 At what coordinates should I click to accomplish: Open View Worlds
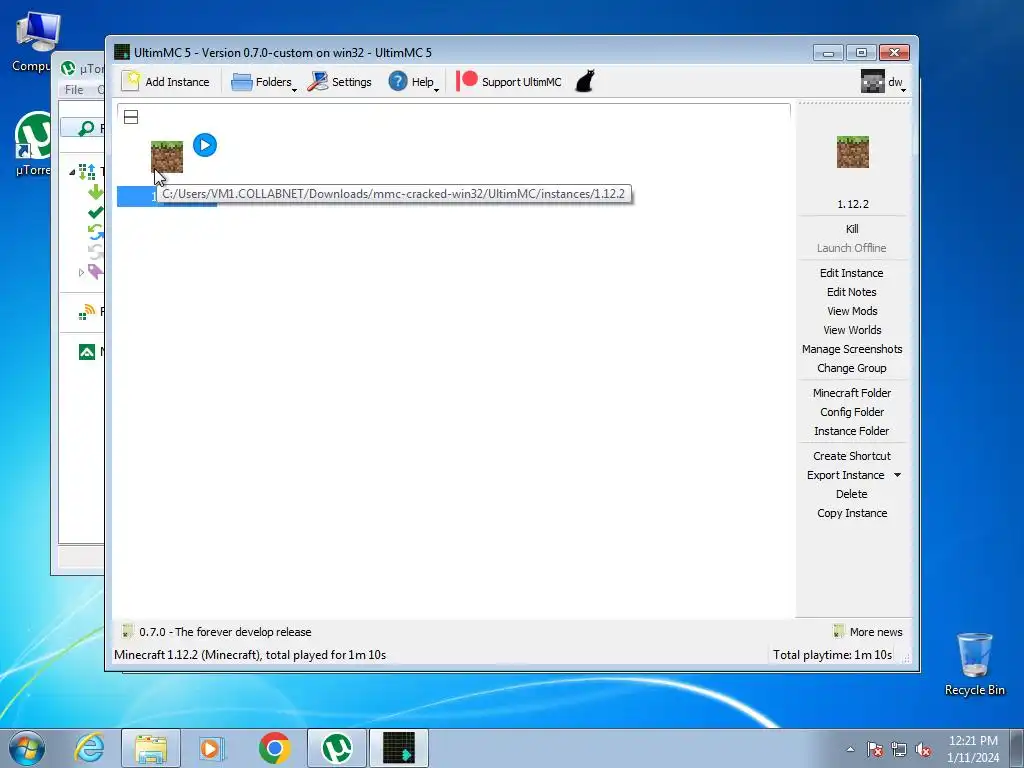tap(852, 330)
